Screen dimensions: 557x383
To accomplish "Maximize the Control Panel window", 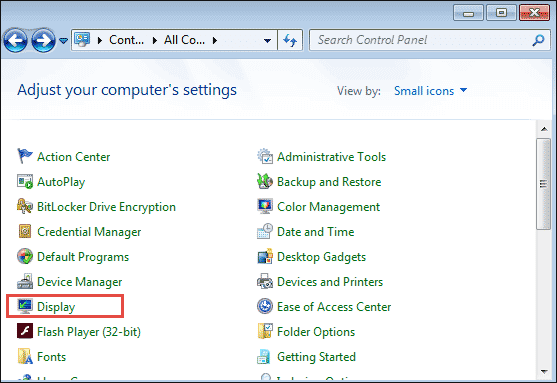I will coord(501,13).
